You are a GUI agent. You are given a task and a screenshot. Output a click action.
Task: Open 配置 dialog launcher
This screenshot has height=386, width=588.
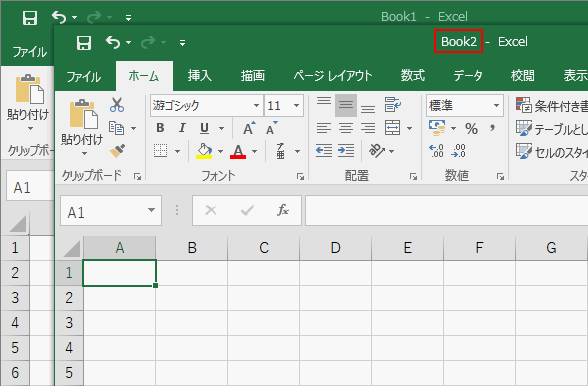coord(413,176)
